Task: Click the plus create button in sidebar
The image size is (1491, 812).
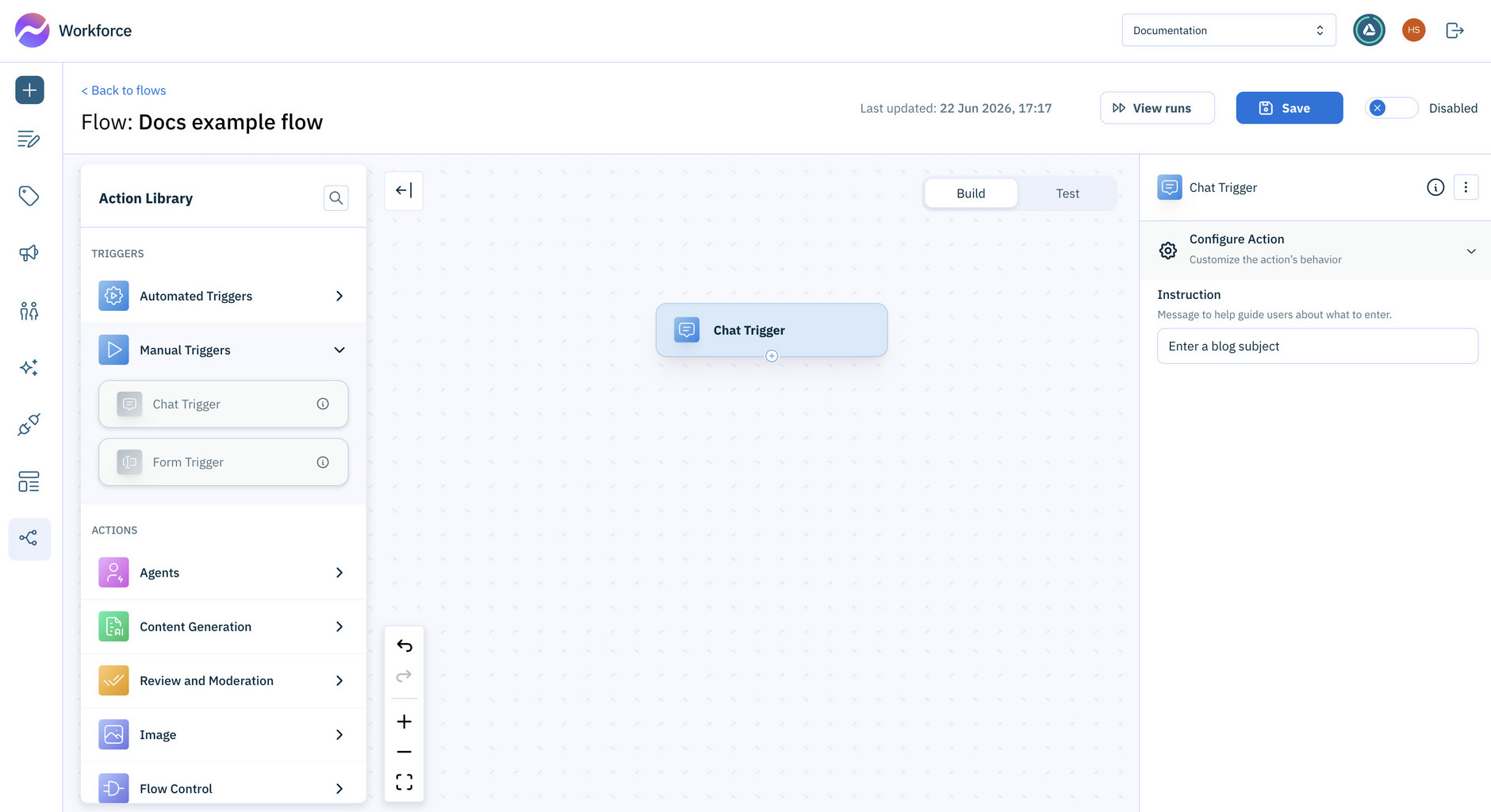Action: 29,90
